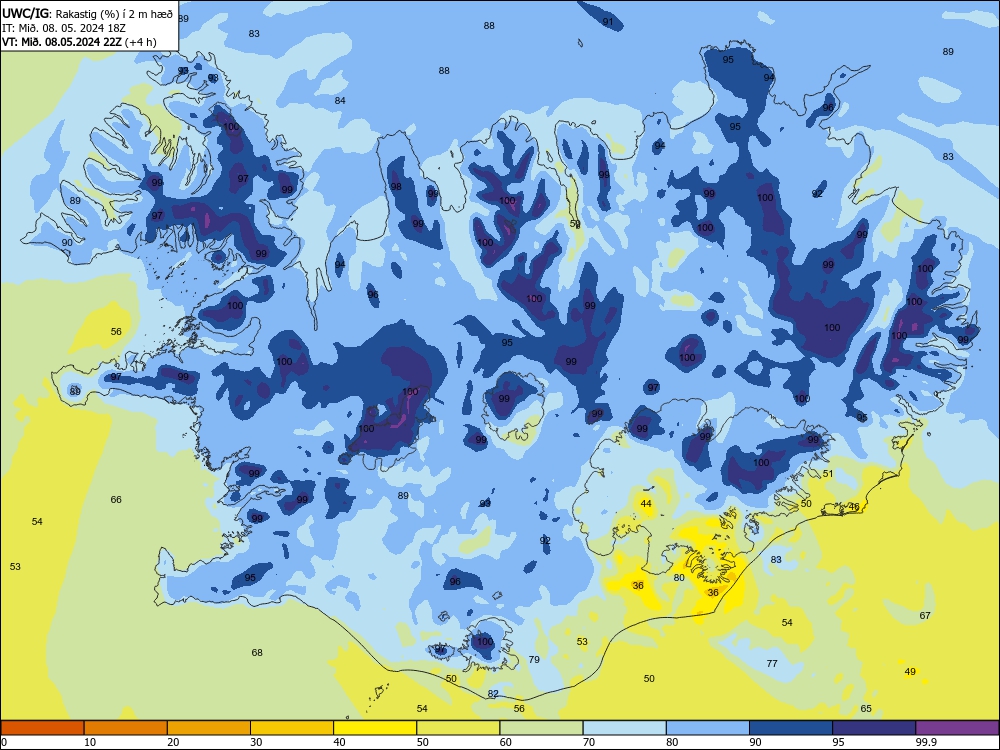The width and height of the screenshot is (1000, 750).
Task: Pick the 50–60 legend color swatch
Action: coord(458,728)
